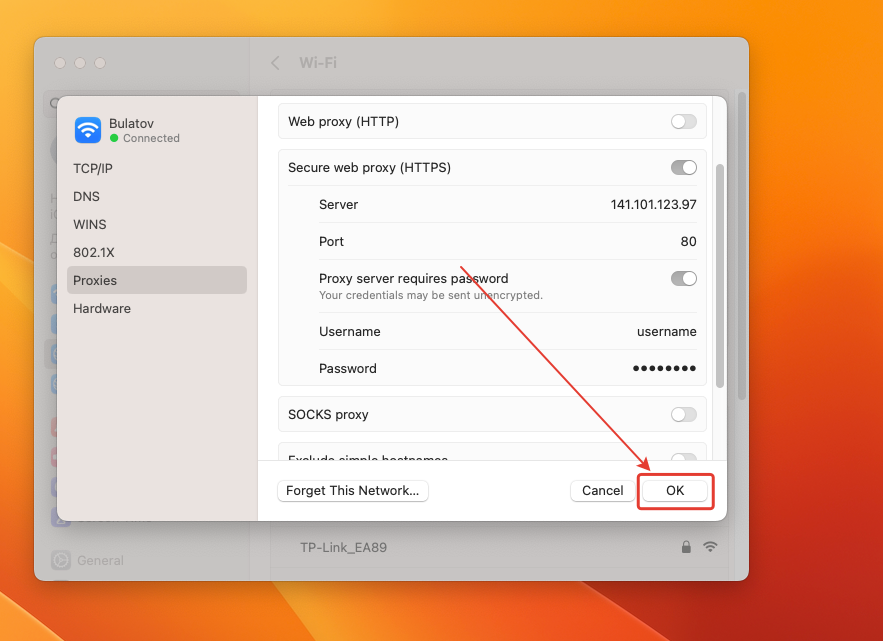Select the WINS section
The height and width of the screenshot is (641, 883).
[x=90, y=225]
